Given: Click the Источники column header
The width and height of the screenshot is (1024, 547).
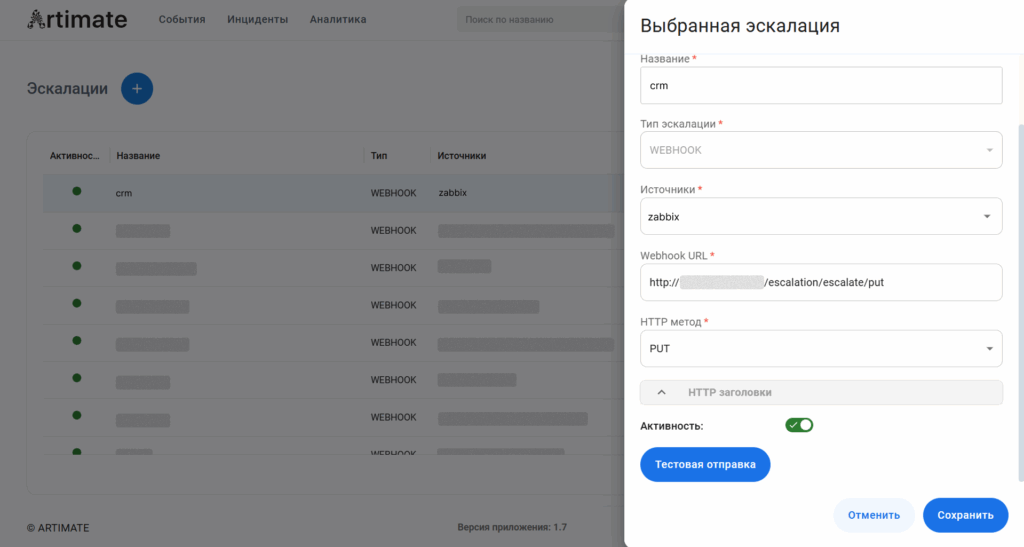Looking at the screenshot, I should click(x=461, y=155).
